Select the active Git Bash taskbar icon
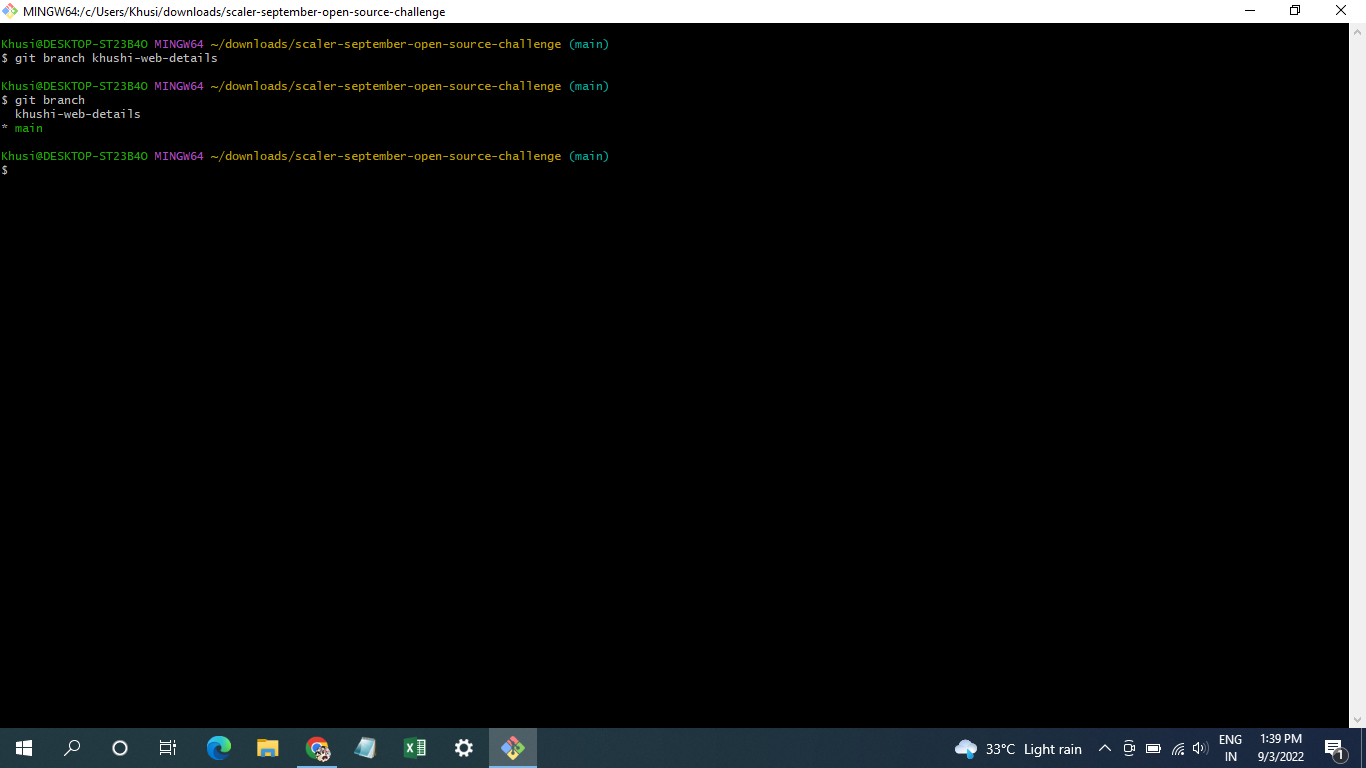Image resolution: width=1366 pixels, height=768 pixels. point(512,747)
